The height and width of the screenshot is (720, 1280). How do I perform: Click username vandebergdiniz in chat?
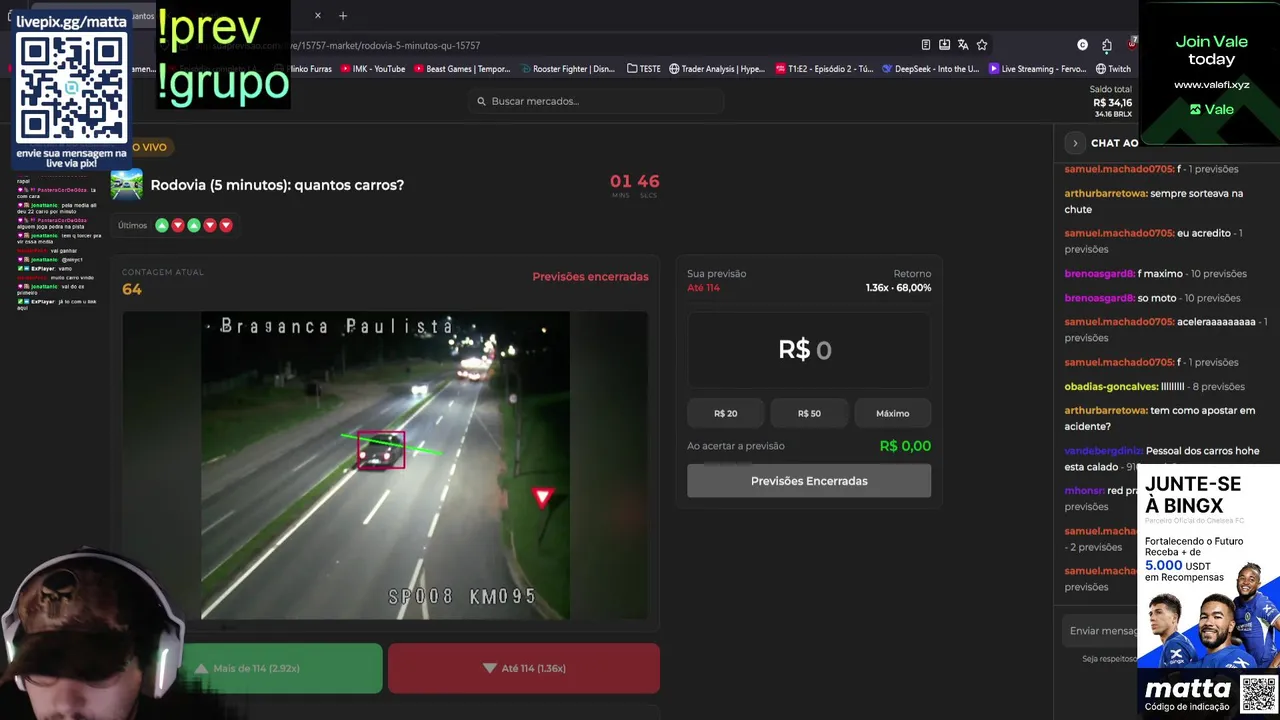pos(1103,451)
